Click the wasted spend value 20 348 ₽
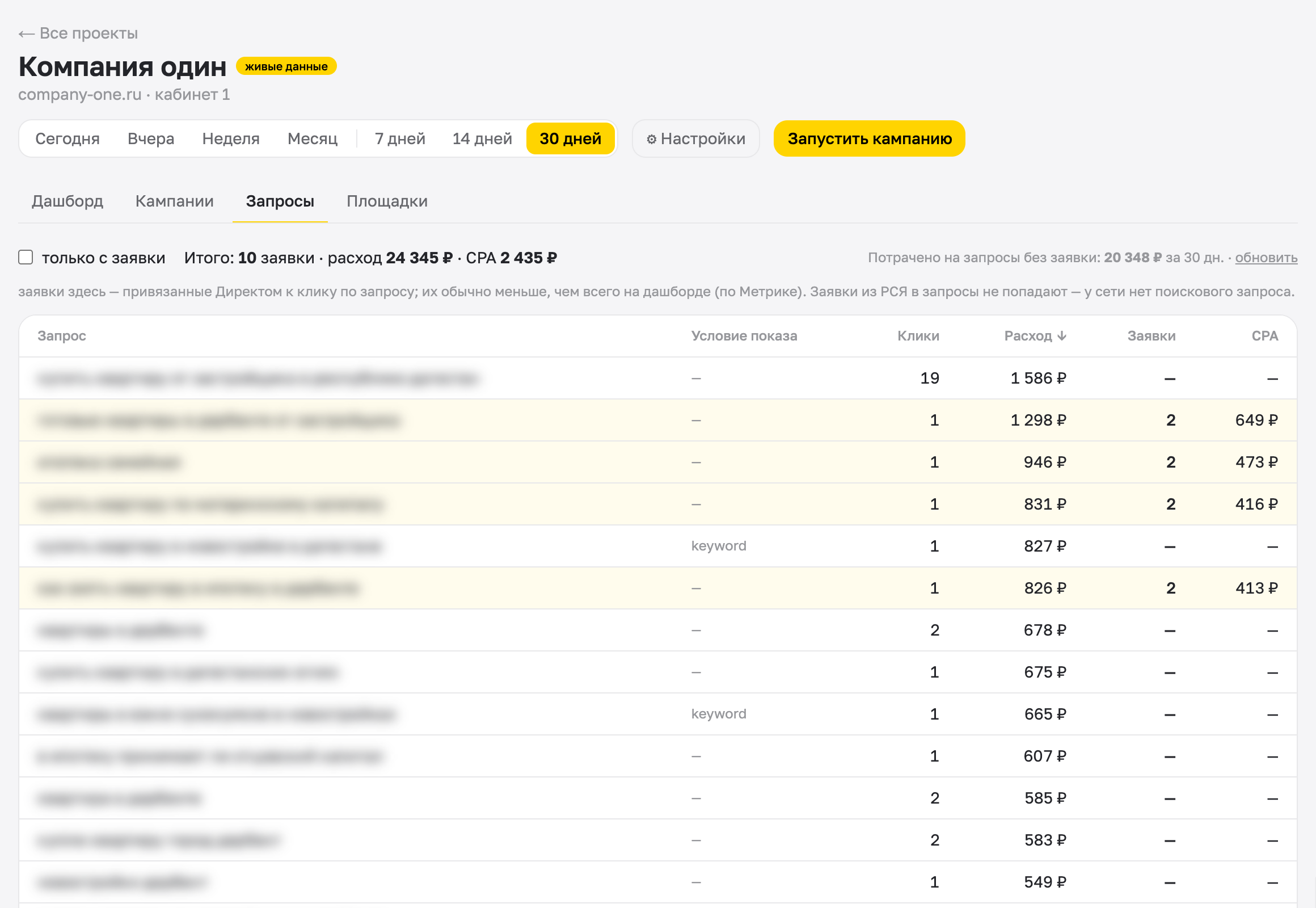The height and width of the screenshot is (908, 1316). tap(1132, 258)
